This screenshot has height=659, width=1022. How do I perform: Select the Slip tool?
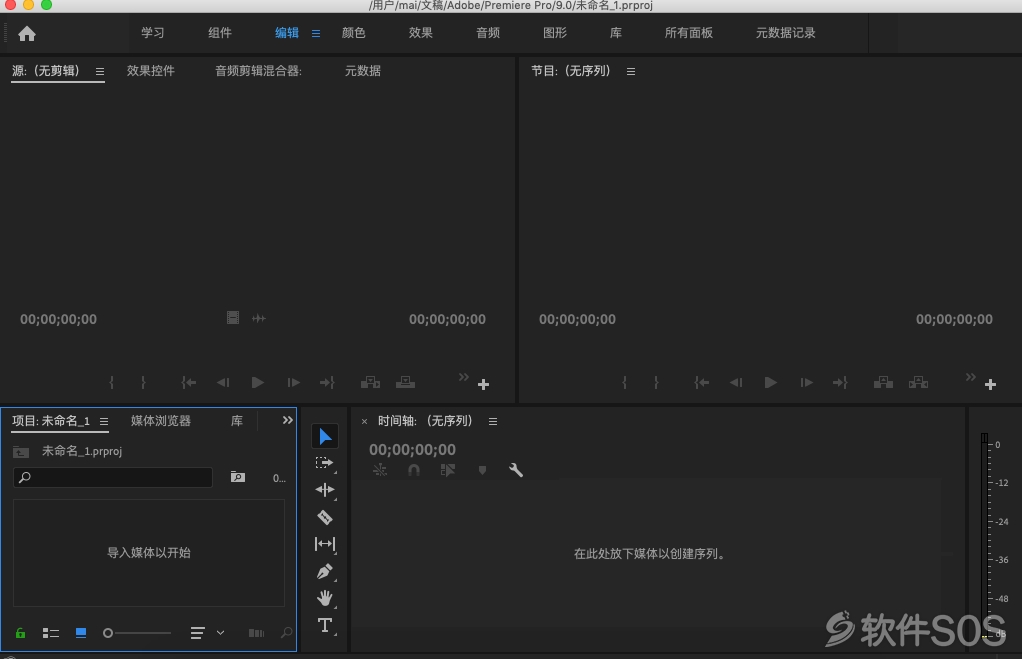pyautogui.click(x=325, y=544)
